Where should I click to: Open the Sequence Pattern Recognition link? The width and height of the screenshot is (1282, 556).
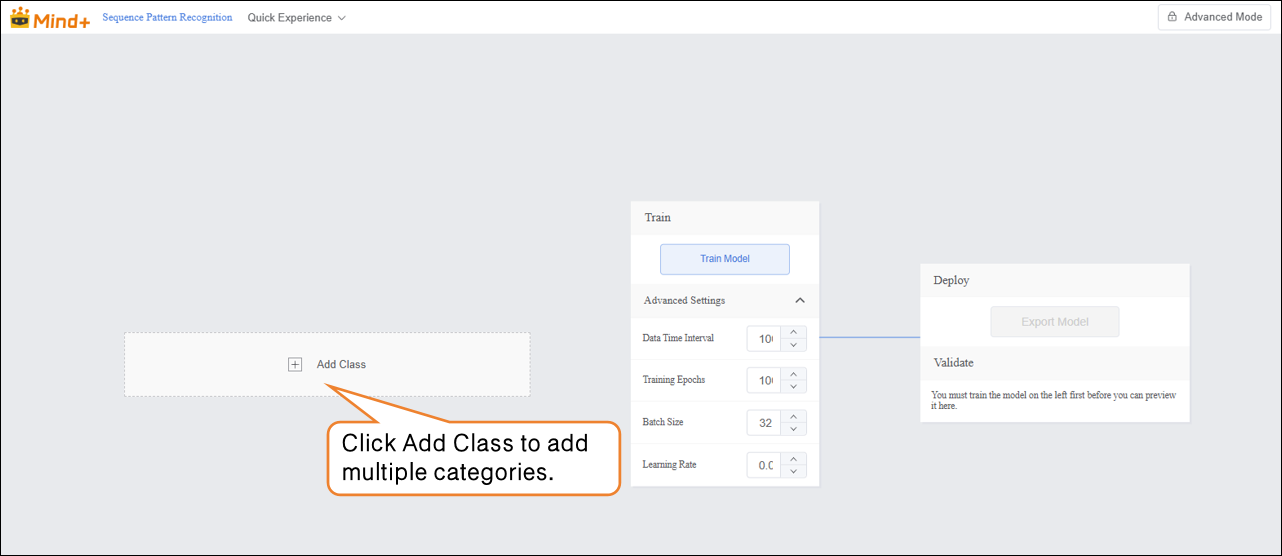pos(167,18)
